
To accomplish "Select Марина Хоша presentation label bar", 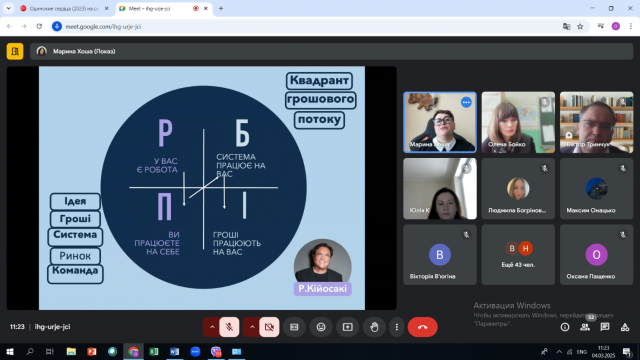I will tap(331, 51).
